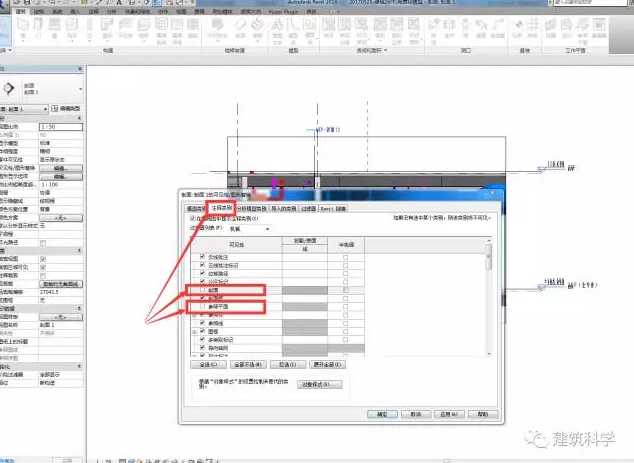634x463 pixels.
Task: Select the Wall tool in ribbon
Action: [23, 28]
